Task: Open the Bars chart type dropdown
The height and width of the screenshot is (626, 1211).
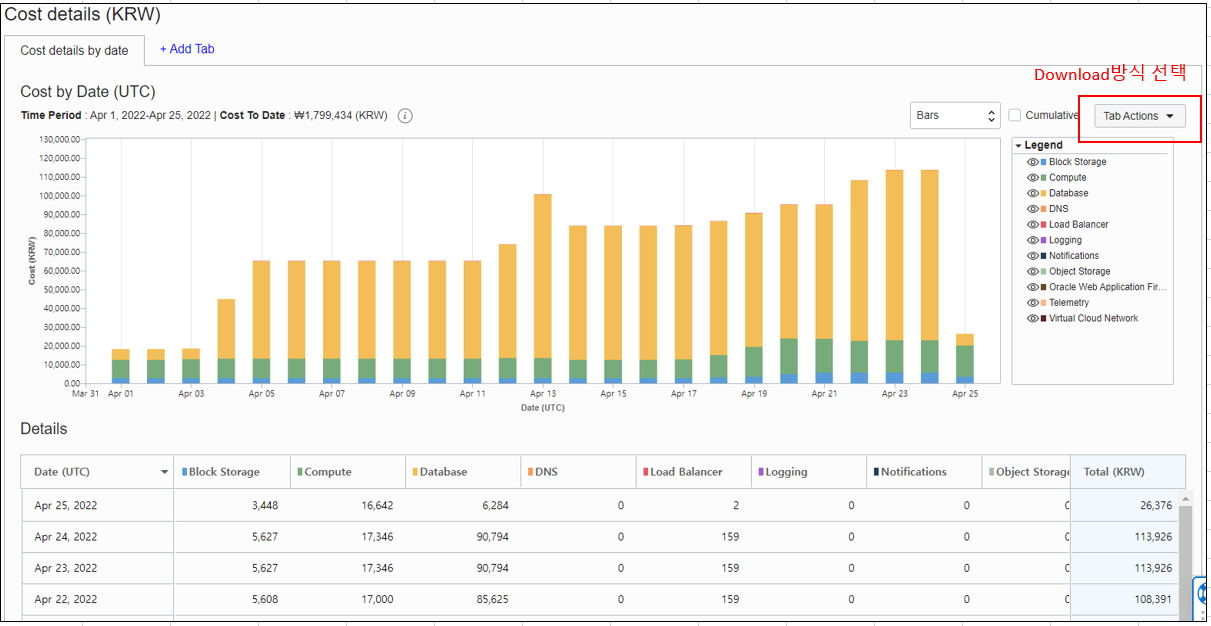Action: coord(955,116)
